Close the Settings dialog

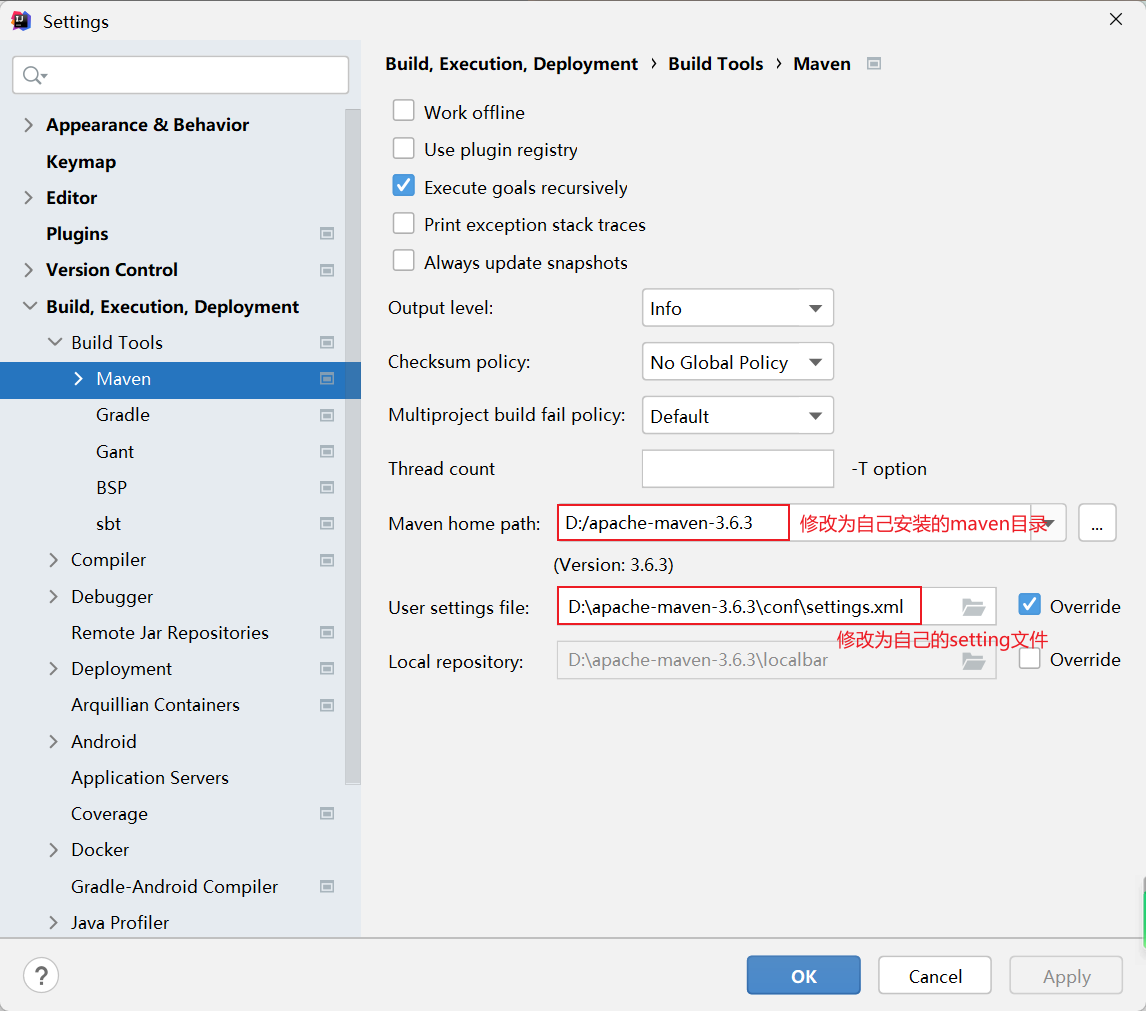point(1115,20)
